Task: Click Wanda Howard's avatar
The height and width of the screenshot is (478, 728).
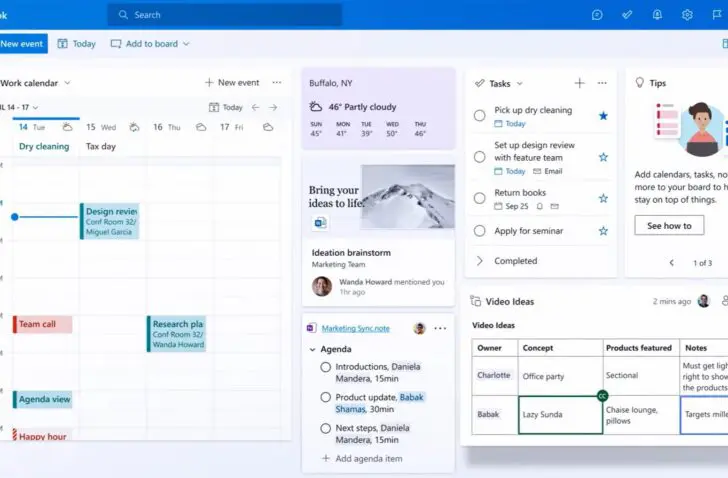Action: pos(322,286)
